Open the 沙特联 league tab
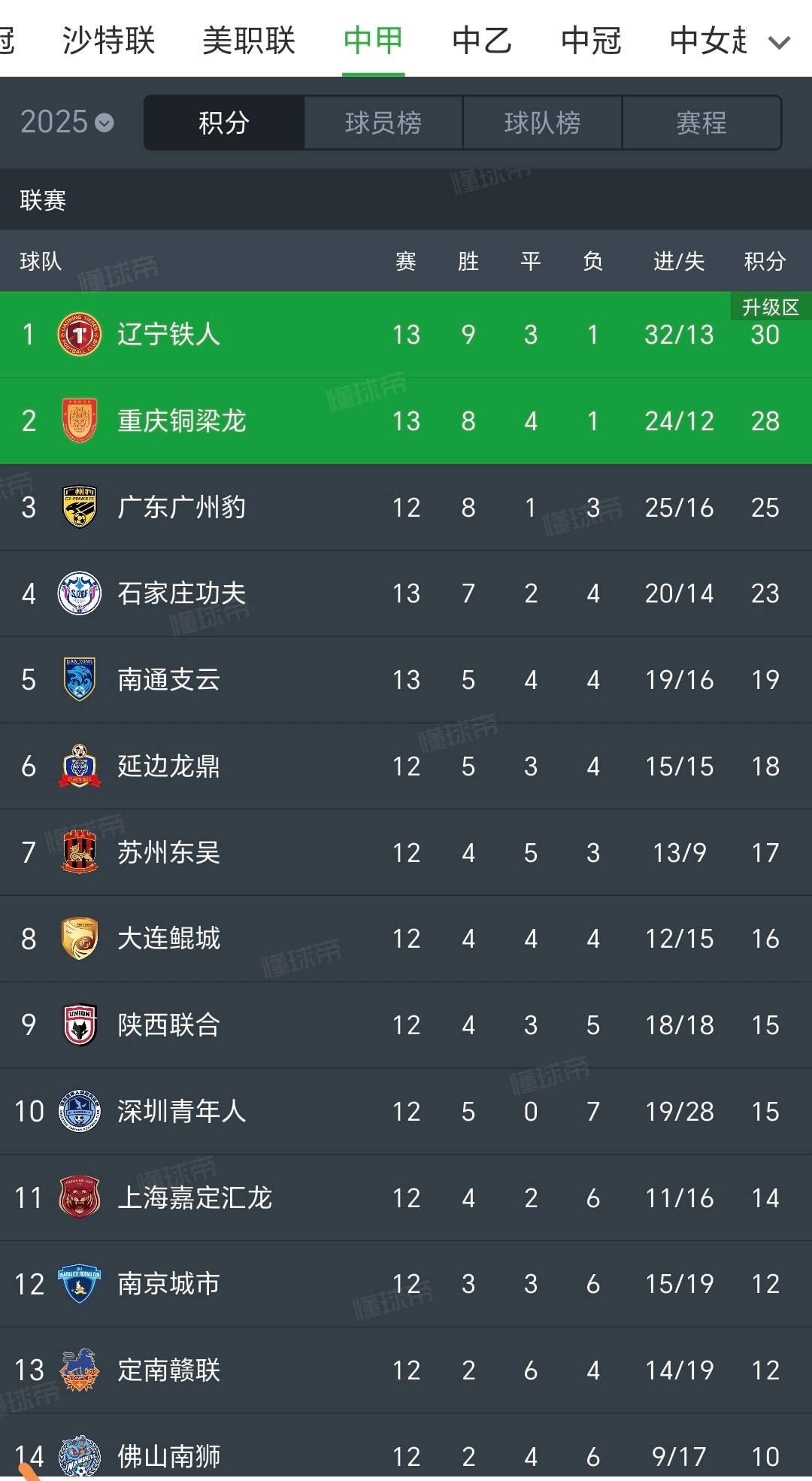Viewport: 812px width, 1481px height. 108,41
